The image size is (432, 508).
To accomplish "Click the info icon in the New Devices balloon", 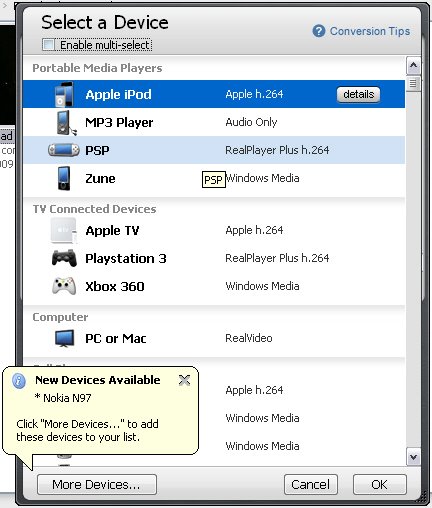I will (19, 381).
